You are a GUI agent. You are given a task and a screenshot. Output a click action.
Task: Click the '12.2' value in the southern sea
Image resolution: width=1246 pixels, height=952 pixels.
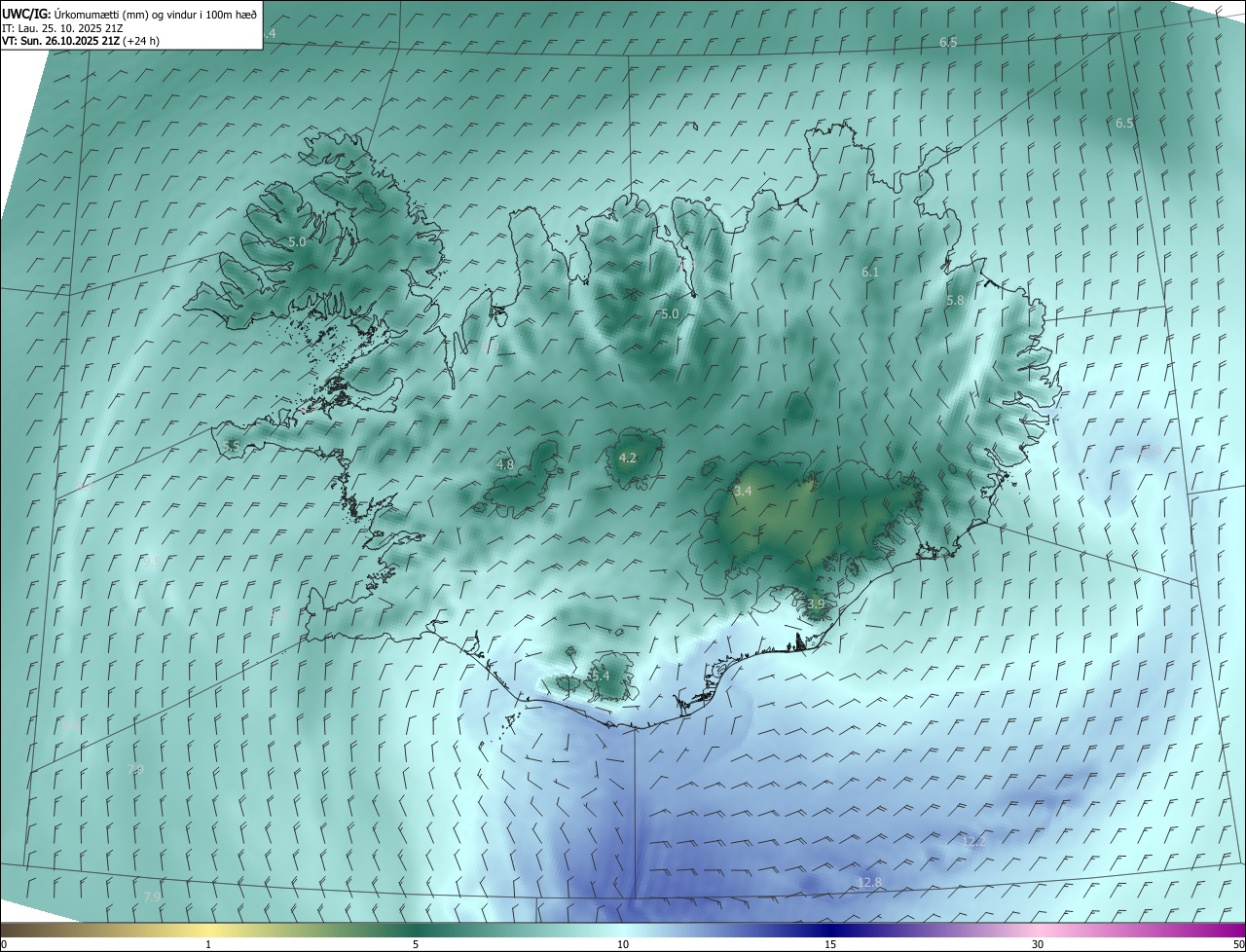click(x=974, y=841)
